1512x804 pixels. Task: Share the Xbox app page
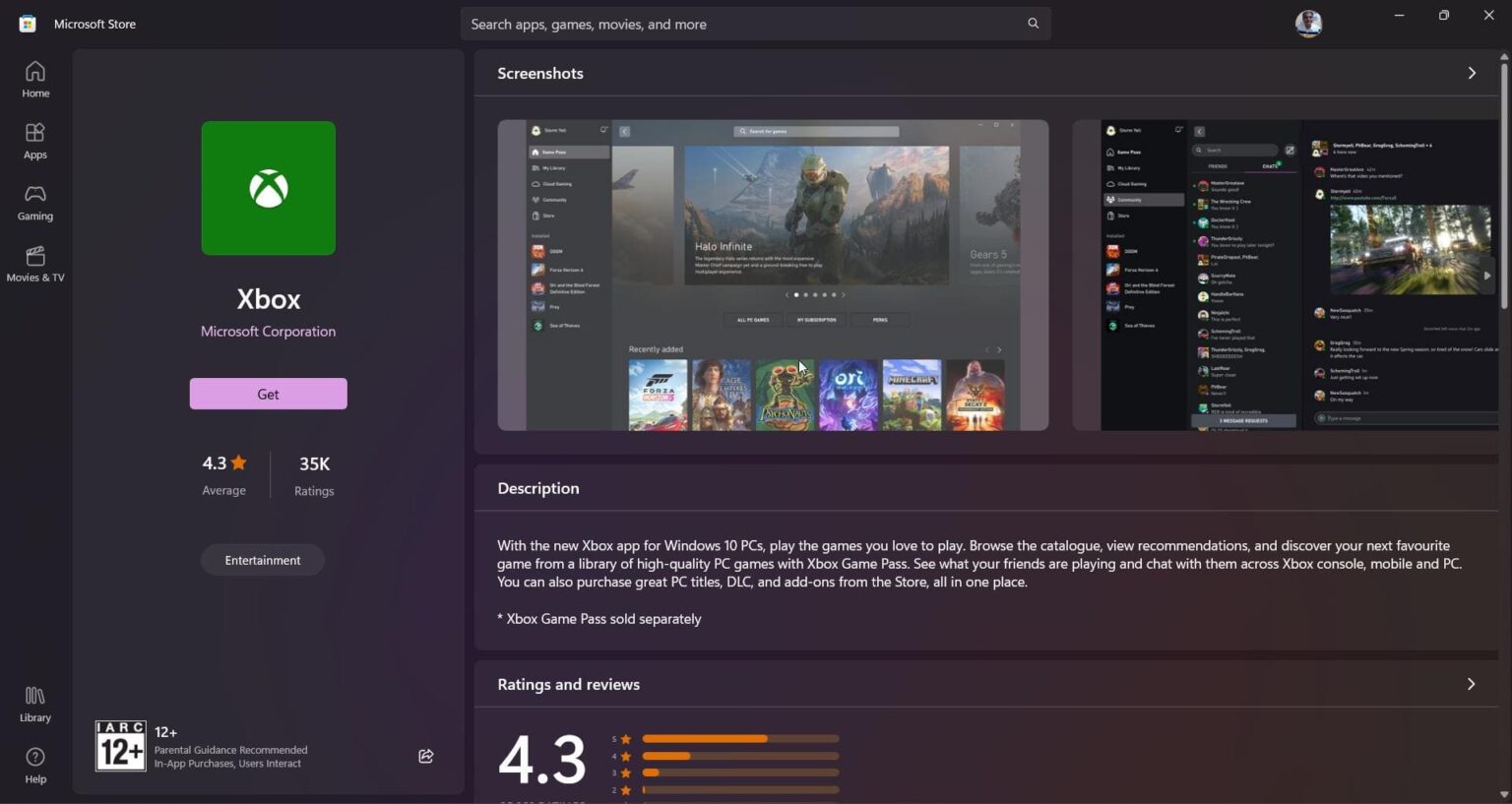click(425, 756)
